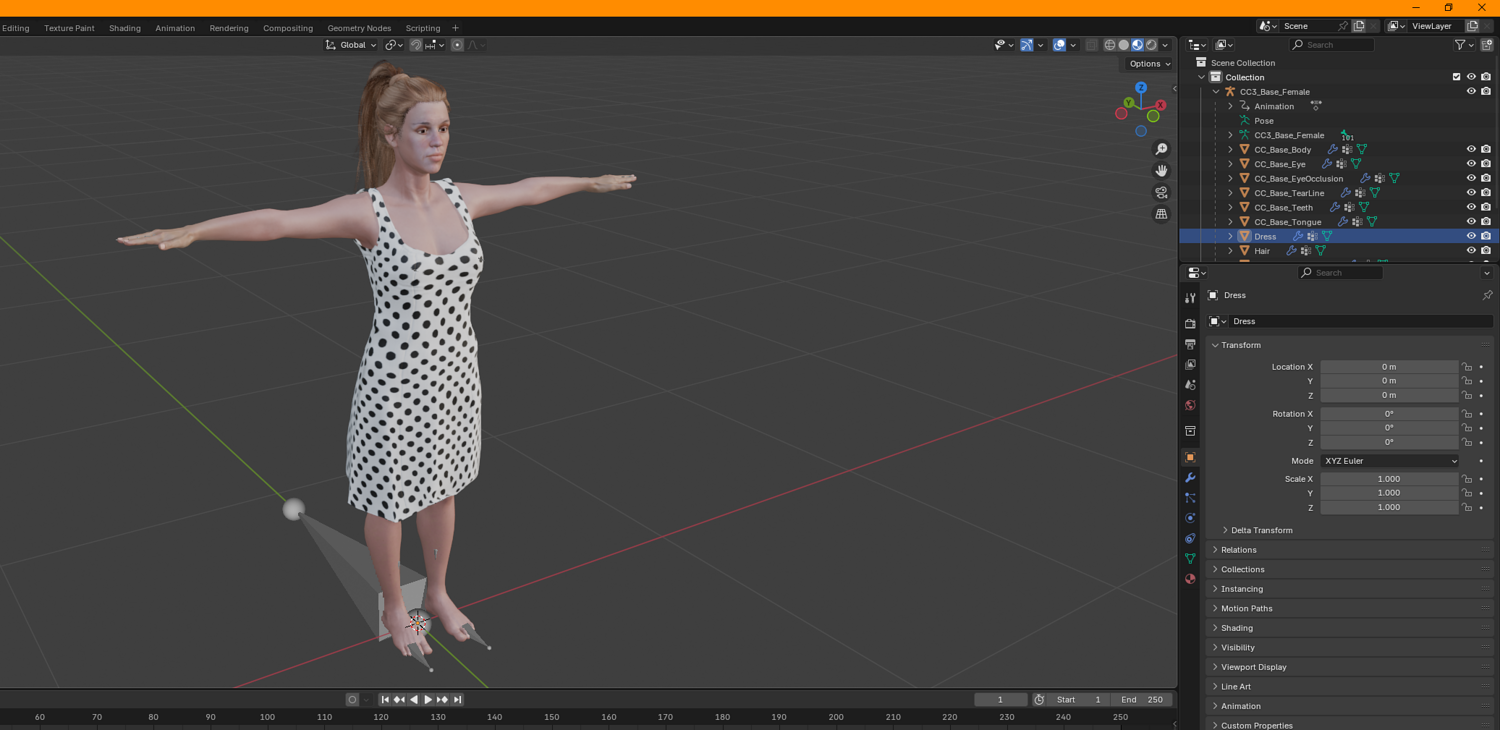Select solid viewport shading

coord(1124,45)
